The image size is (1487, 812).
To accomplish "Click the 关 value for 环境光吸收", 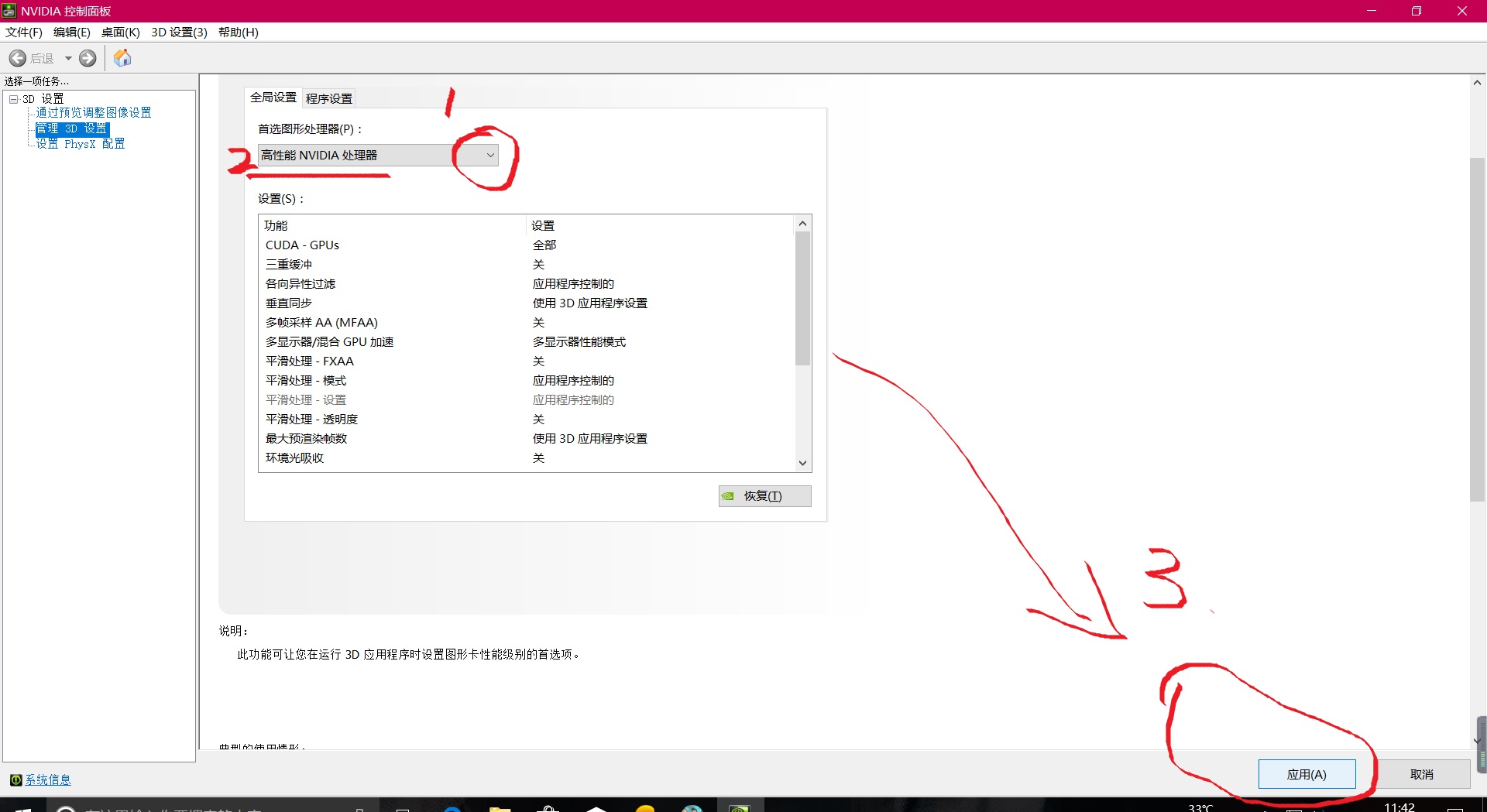I will [538, 457].
